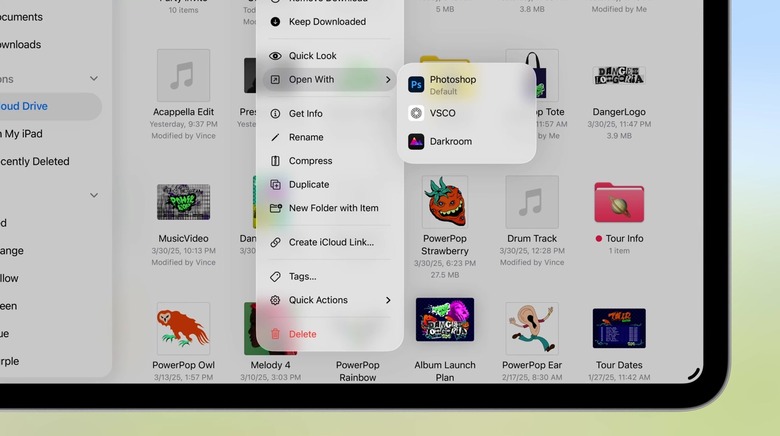Click the Keep Downloaded arrow icon

(x=275, y=21)
